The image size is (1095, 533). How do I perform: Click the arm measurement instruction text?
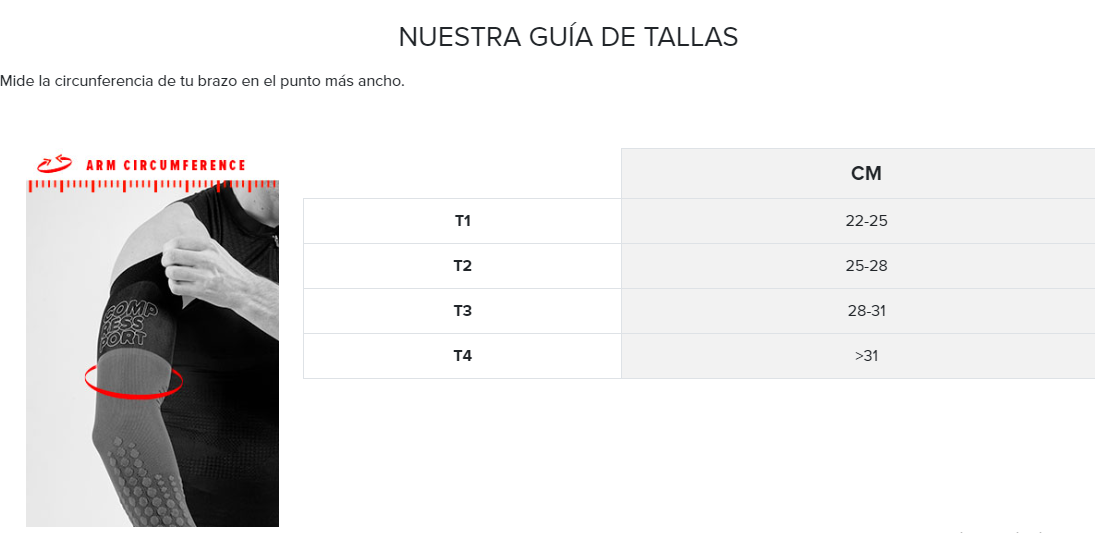[x=203, y=81]
